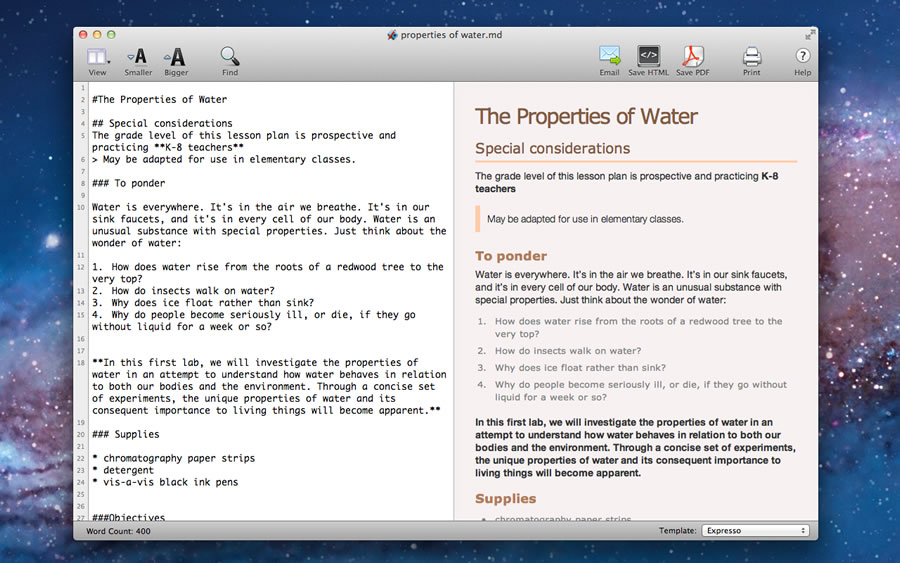This screenshot has width=900, height=563.
Task: Click the Word Count label in status bar
Action: point(118,531)
